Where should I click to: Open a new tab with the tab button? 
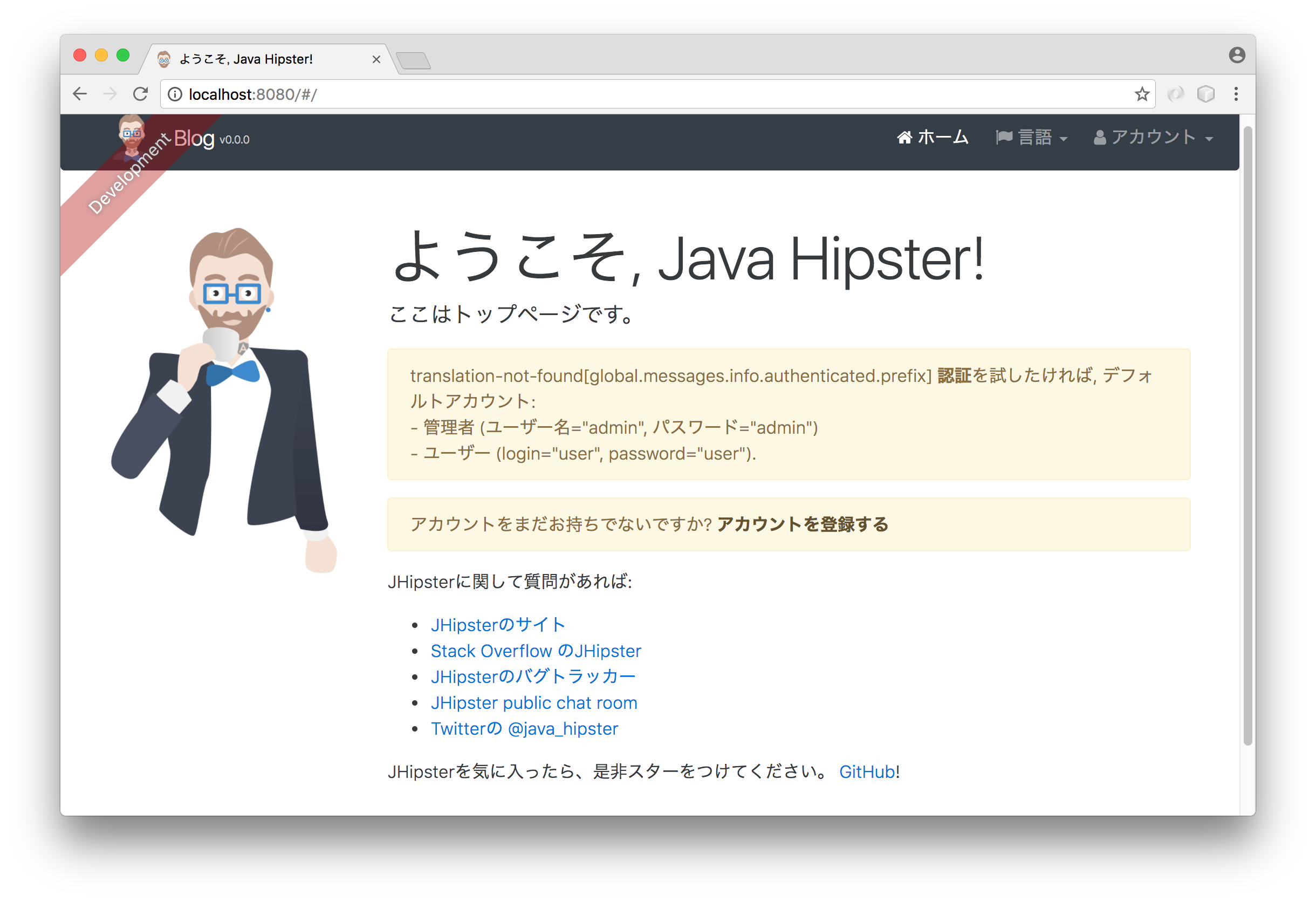413,60
